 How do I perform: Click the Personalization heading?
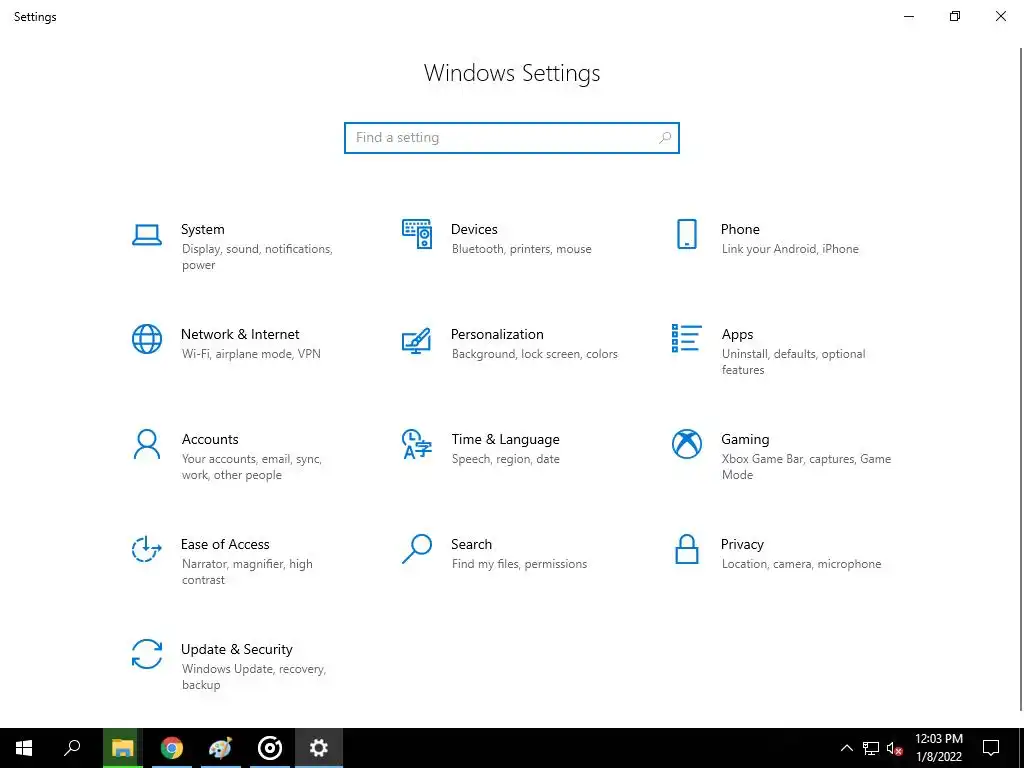point(497,334)
